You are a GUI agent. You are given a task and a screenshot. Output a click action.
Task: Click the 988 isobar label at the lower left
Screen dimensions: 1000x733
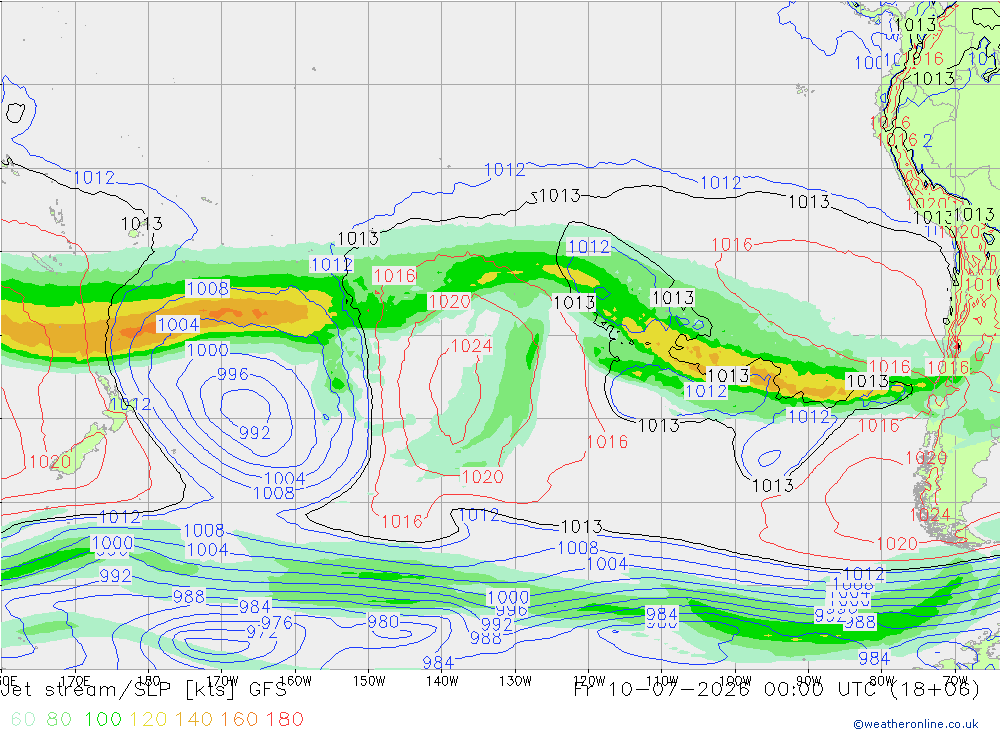point(189,596)
